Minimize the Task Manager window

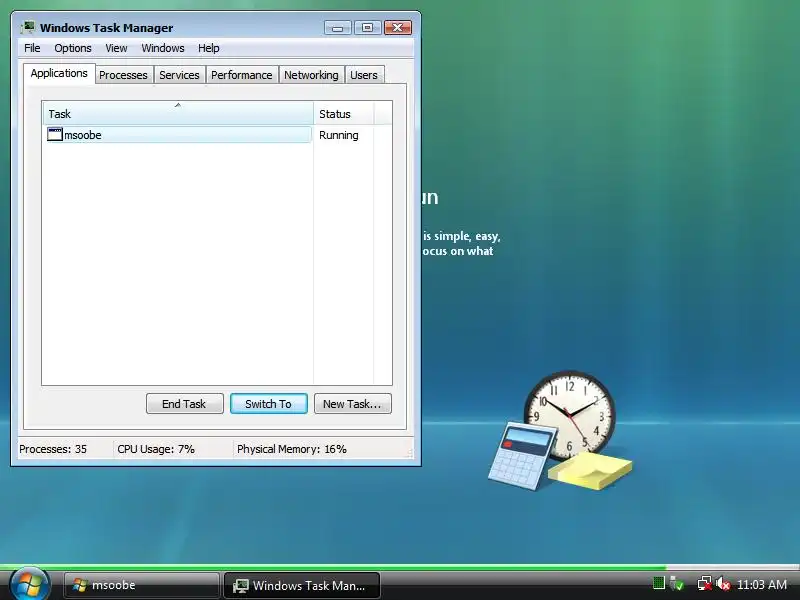tap(338, 28)
